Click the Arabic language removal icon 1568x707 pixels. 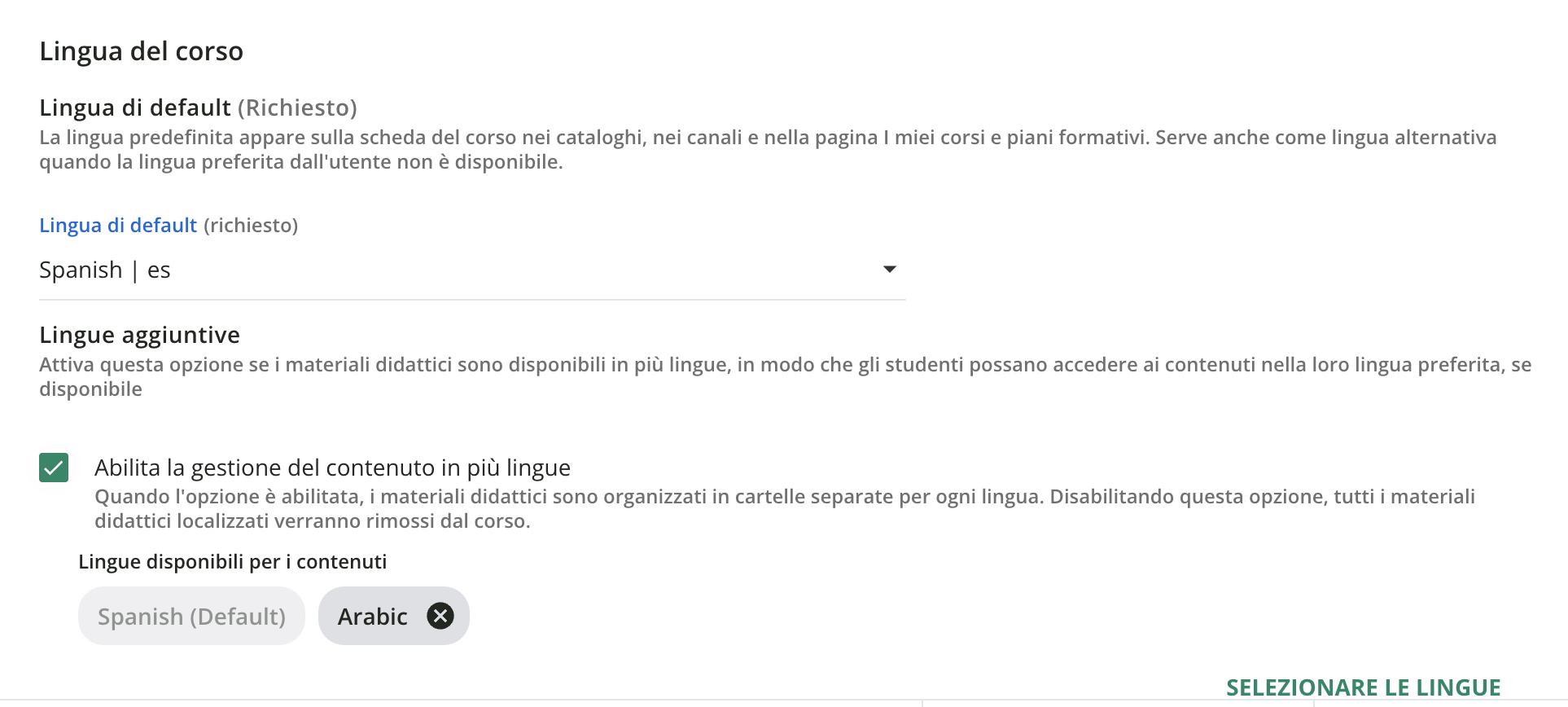[x=441, y=616]
